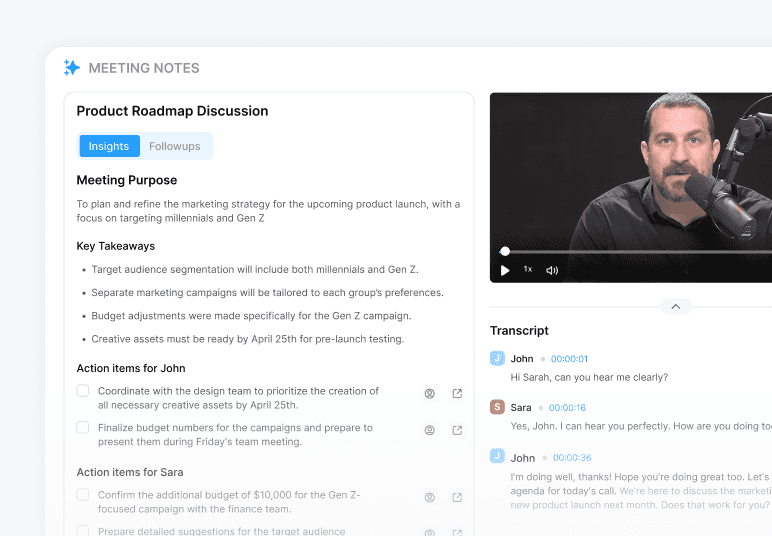Select takeaway 'Separate marketing campaigns will be tailored'
Screen dimensions: 772x536
(x=267, y=293)
